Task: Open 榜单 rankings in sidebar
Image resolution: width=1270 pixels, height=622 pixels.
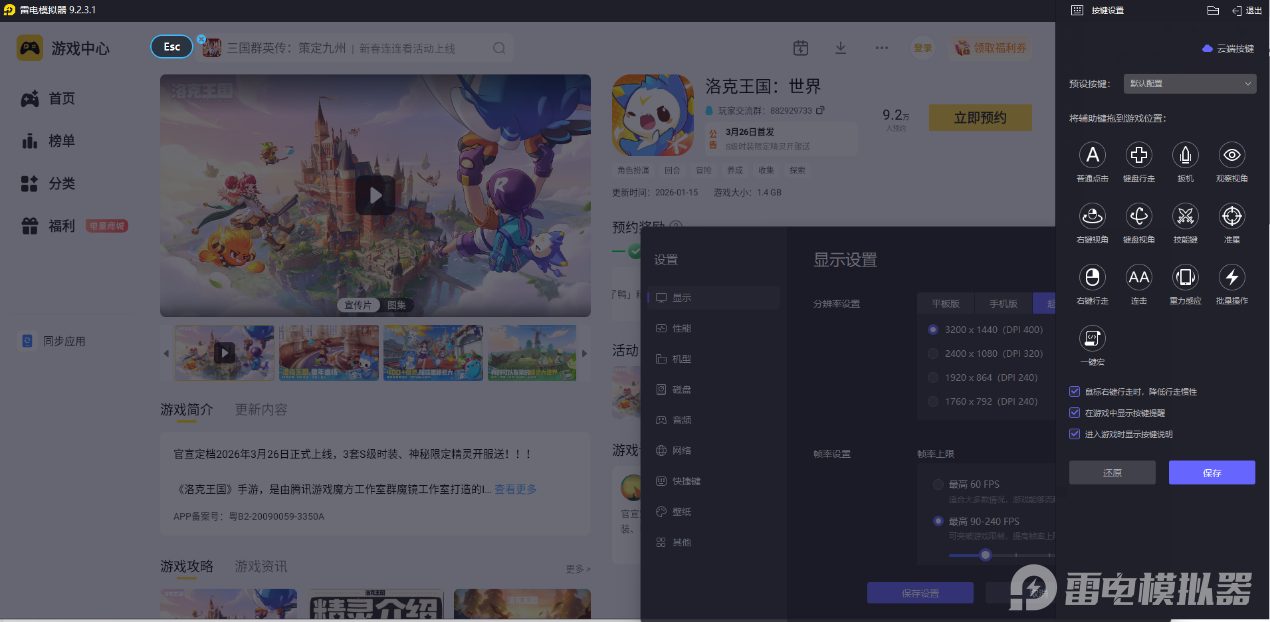Action: click(48, 141)
